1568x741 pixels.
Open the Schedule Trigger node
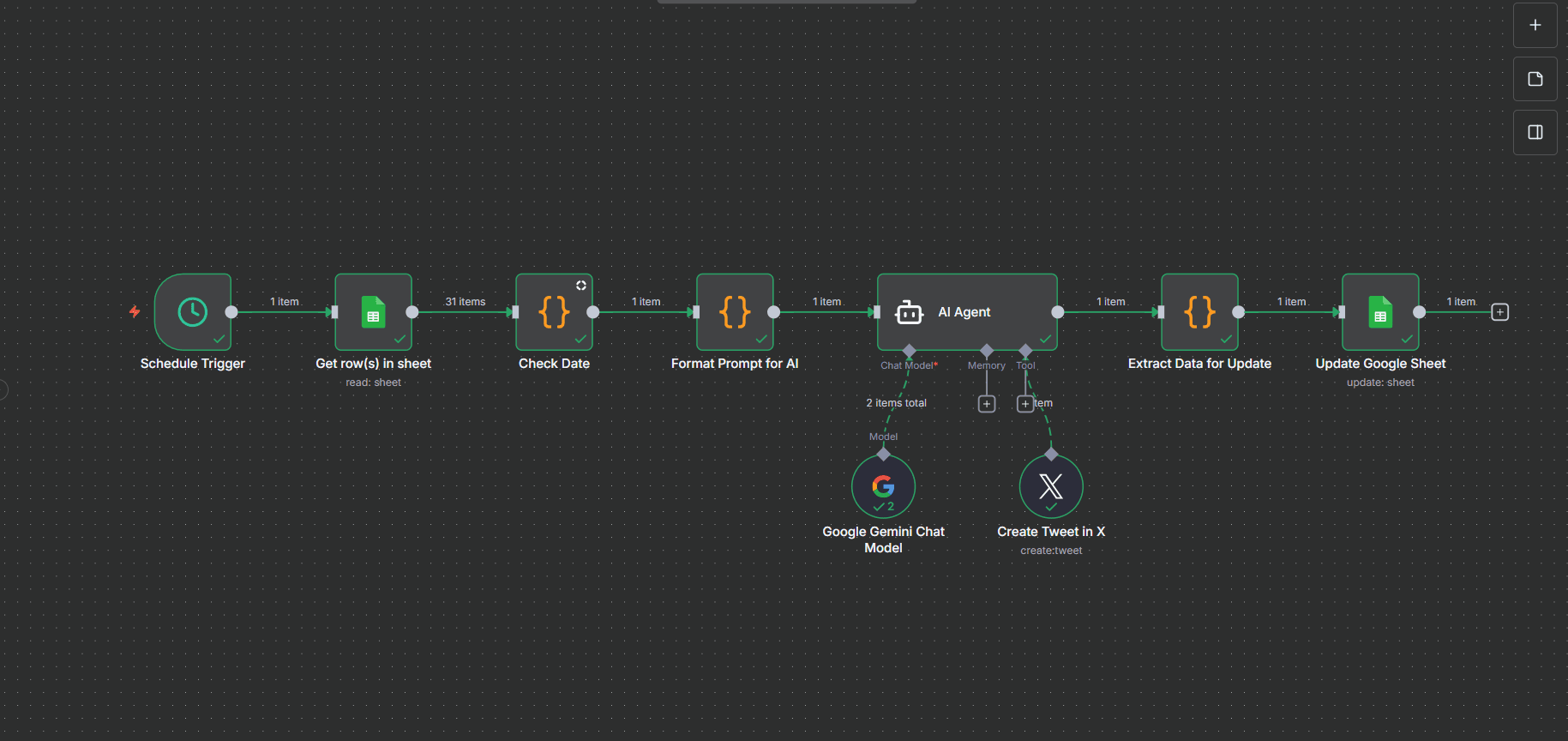193,312
